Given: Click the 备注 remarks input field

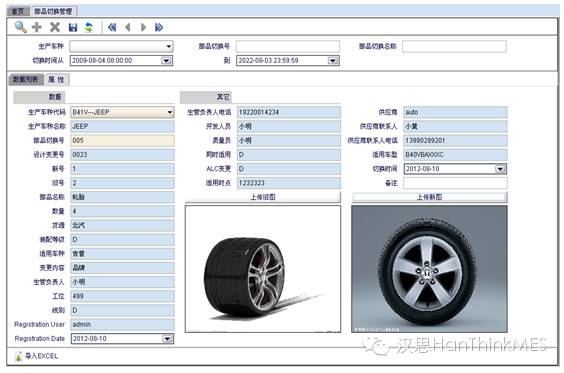Looking at the screenshot, I should [x=455, y=183].
